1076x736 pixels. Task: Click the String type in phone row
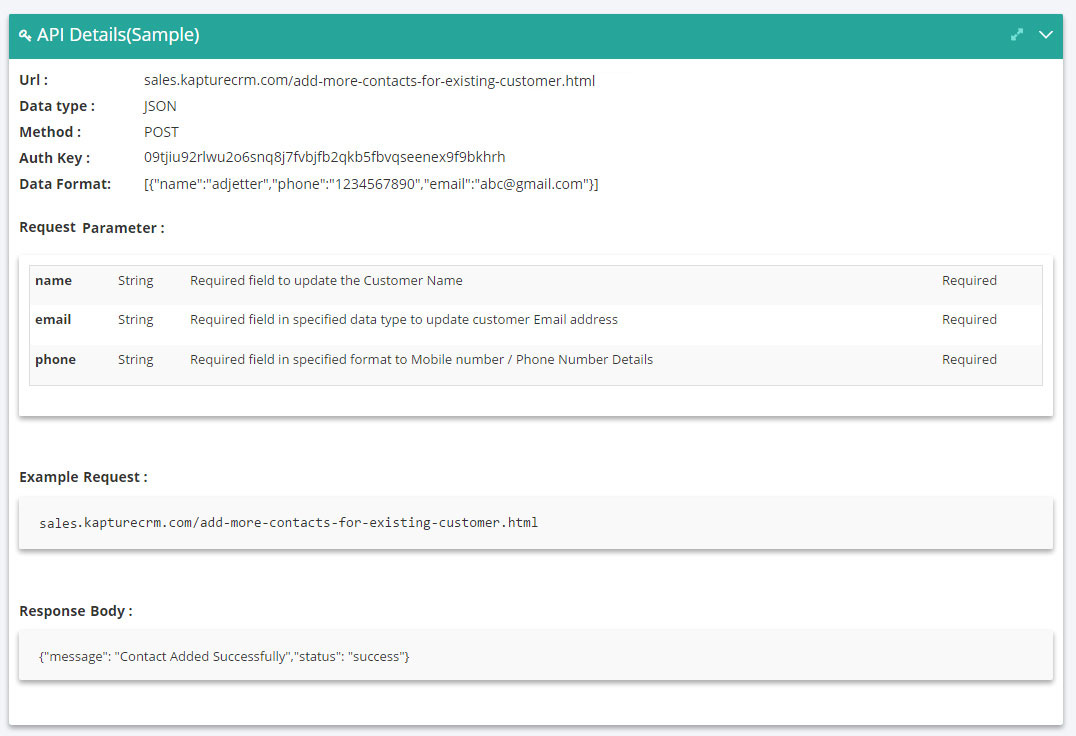click(135, 359)
